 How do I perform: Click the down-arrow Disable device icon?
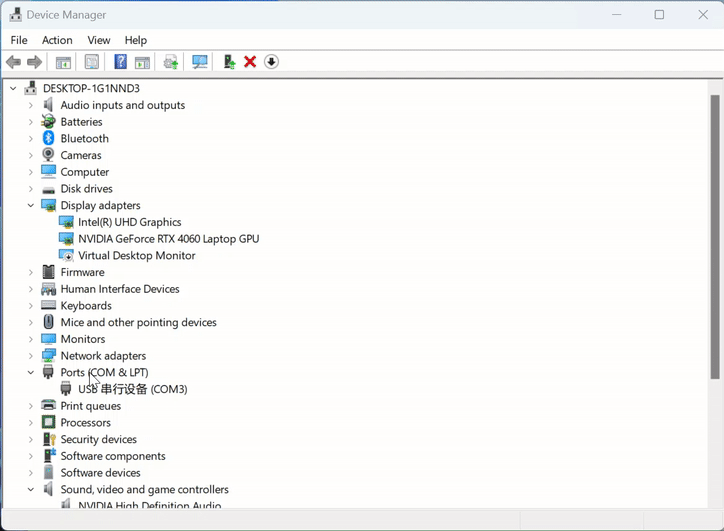click(272, 62)
